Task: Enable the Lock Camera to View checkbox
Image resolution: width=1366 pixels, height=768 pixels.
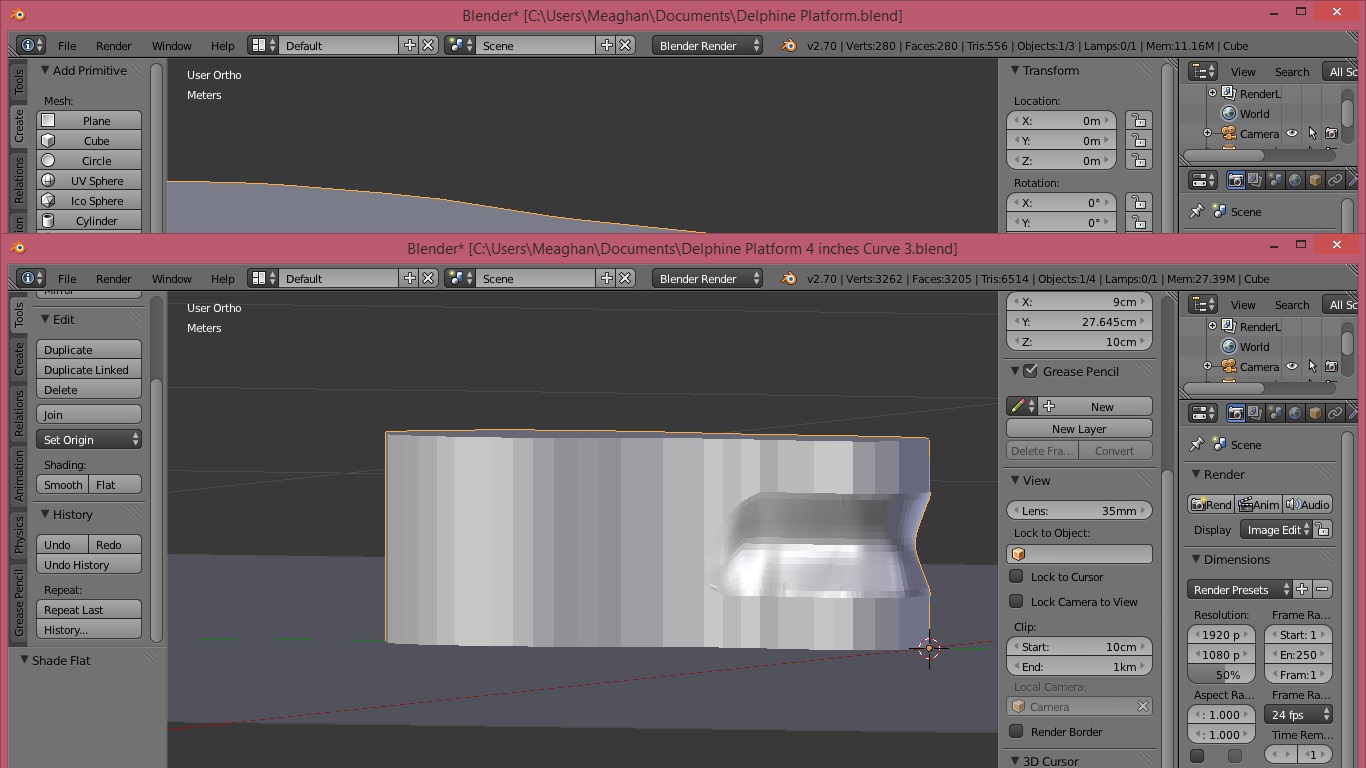Action: [1016, 602]
